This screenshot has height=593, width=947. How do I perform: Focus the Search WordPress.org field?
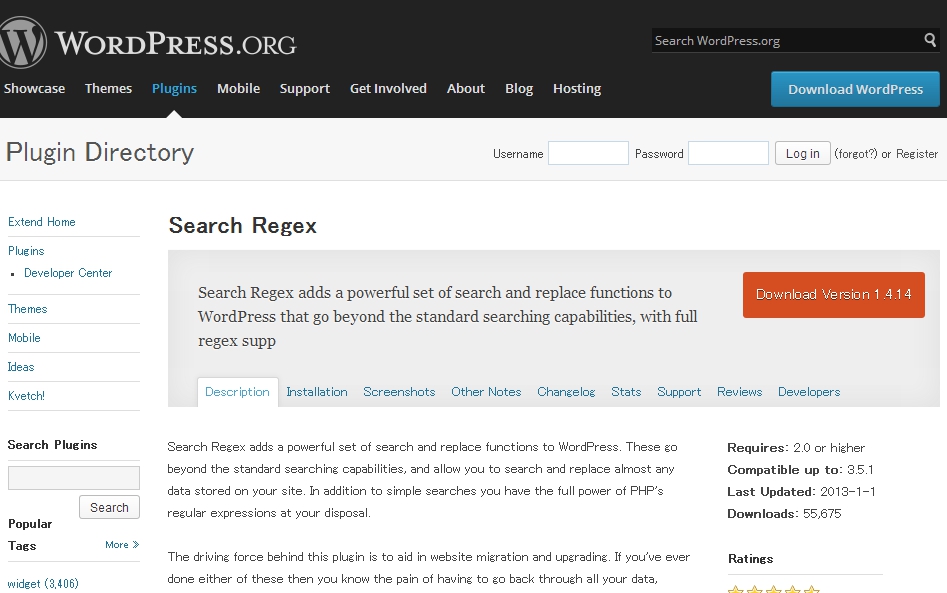(786, 40)
